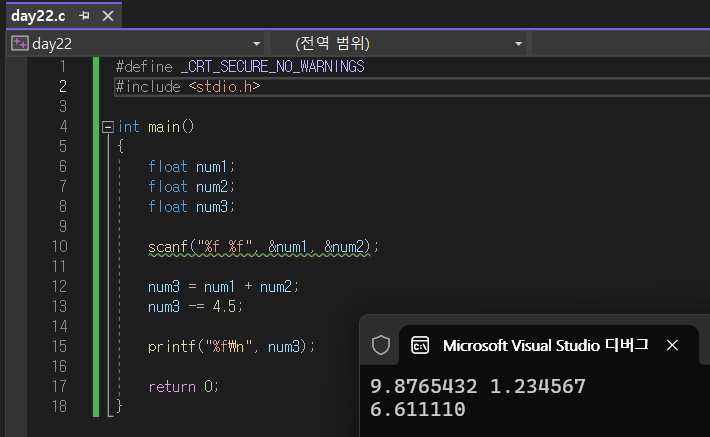Click line number 10 in the gutter
710x437 pixels.
(59, 247)
